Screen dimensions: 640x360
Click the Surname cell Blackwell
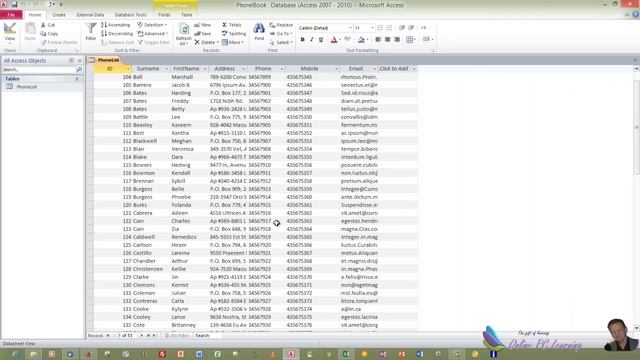pos(150,141)
